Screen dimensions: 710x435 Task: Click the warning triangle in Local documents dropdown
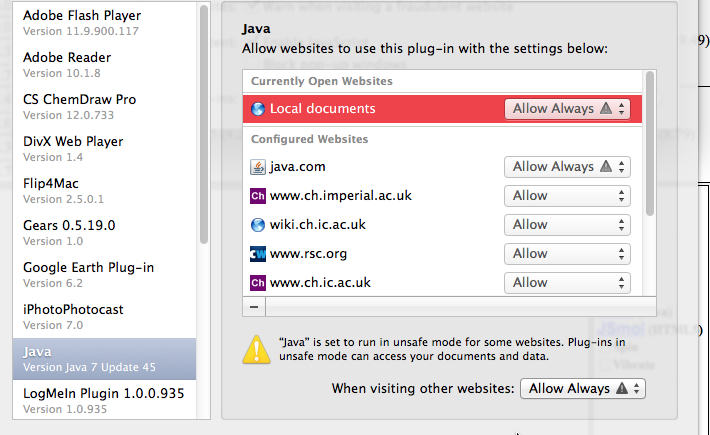point(604,109)
